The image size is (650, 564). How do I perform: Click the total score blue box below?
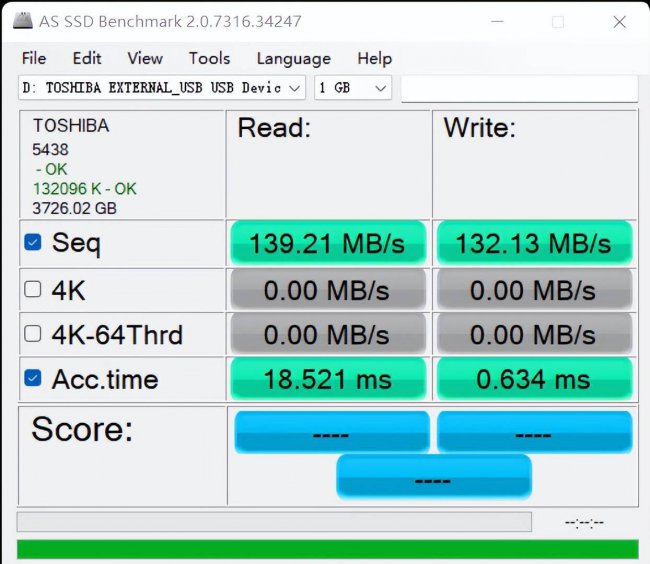(434, 476)
